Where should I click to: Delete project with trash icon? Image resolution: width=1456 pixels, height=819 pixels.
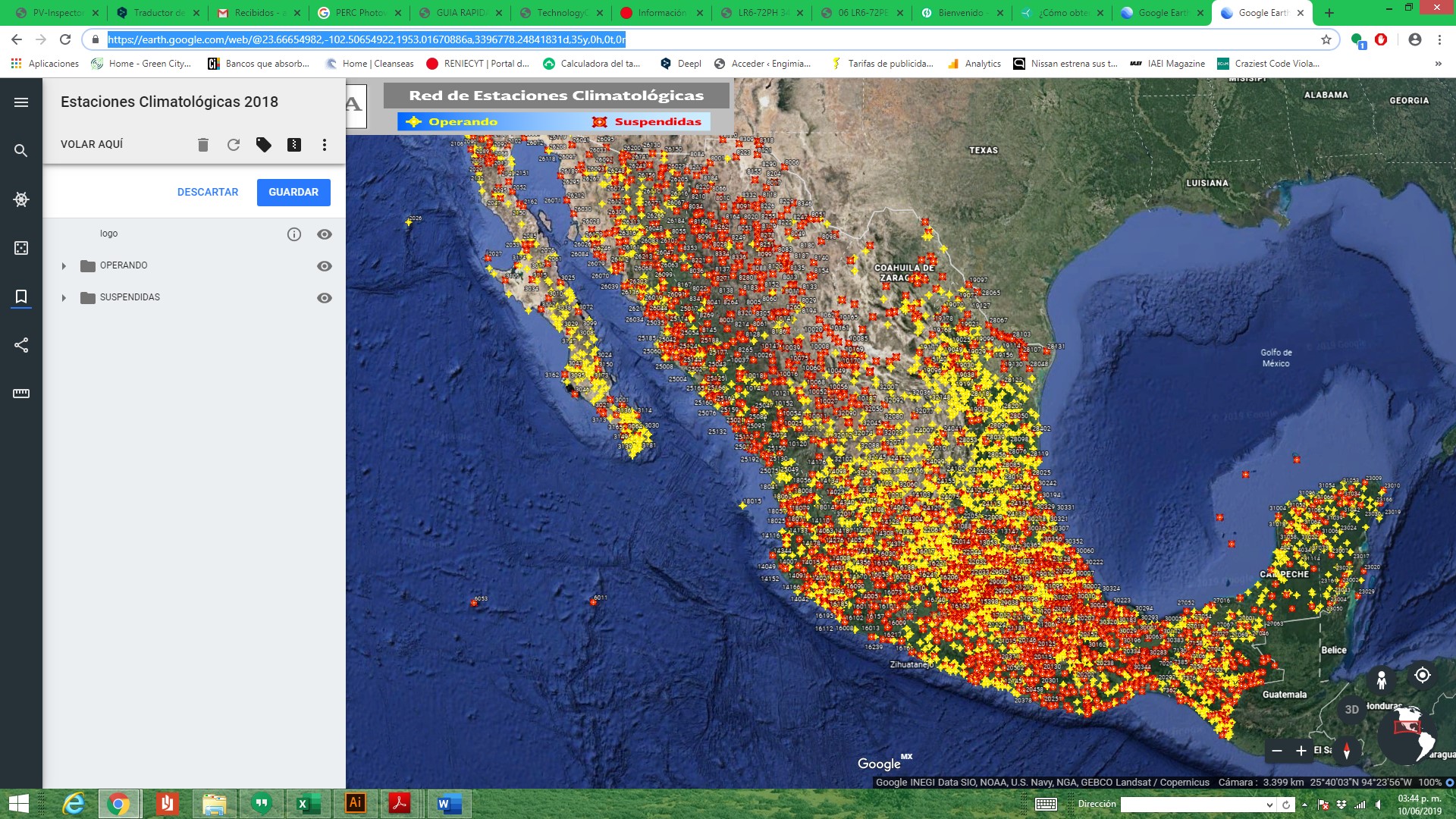203,145
